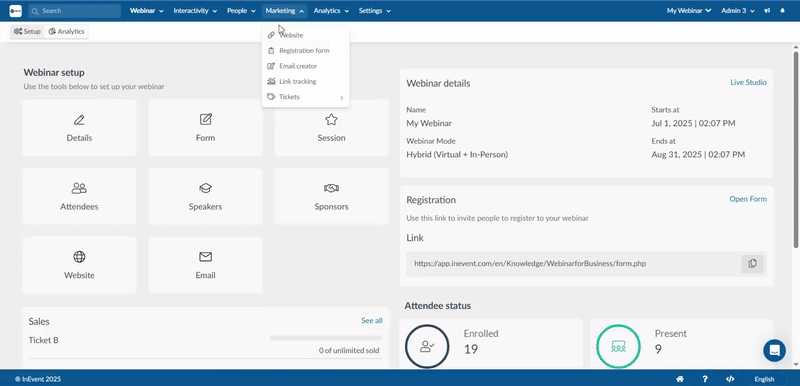800x386 pixels.
Task: Click the globe icon on Website card
Action: tap(79, 256)
